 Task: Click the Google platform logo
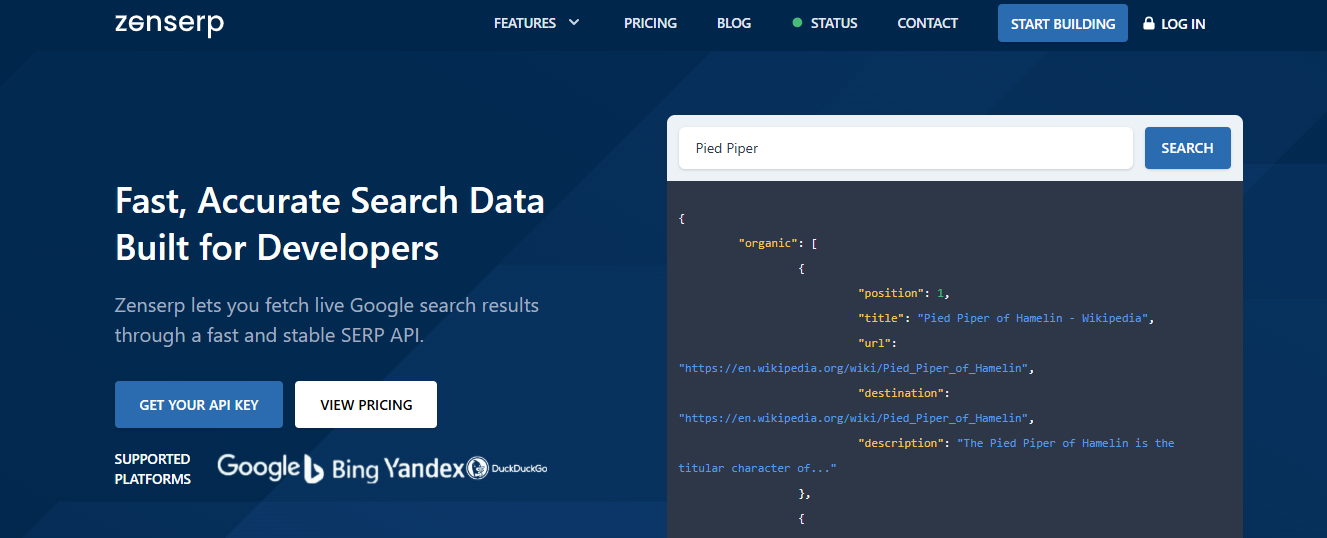pyautogui.click(x=258, y=466)
